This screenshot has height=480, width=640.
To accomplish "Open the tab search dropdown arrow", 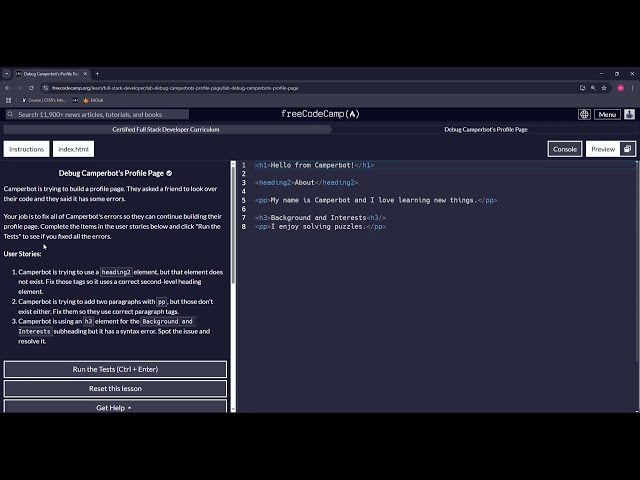I will (7, 74).
